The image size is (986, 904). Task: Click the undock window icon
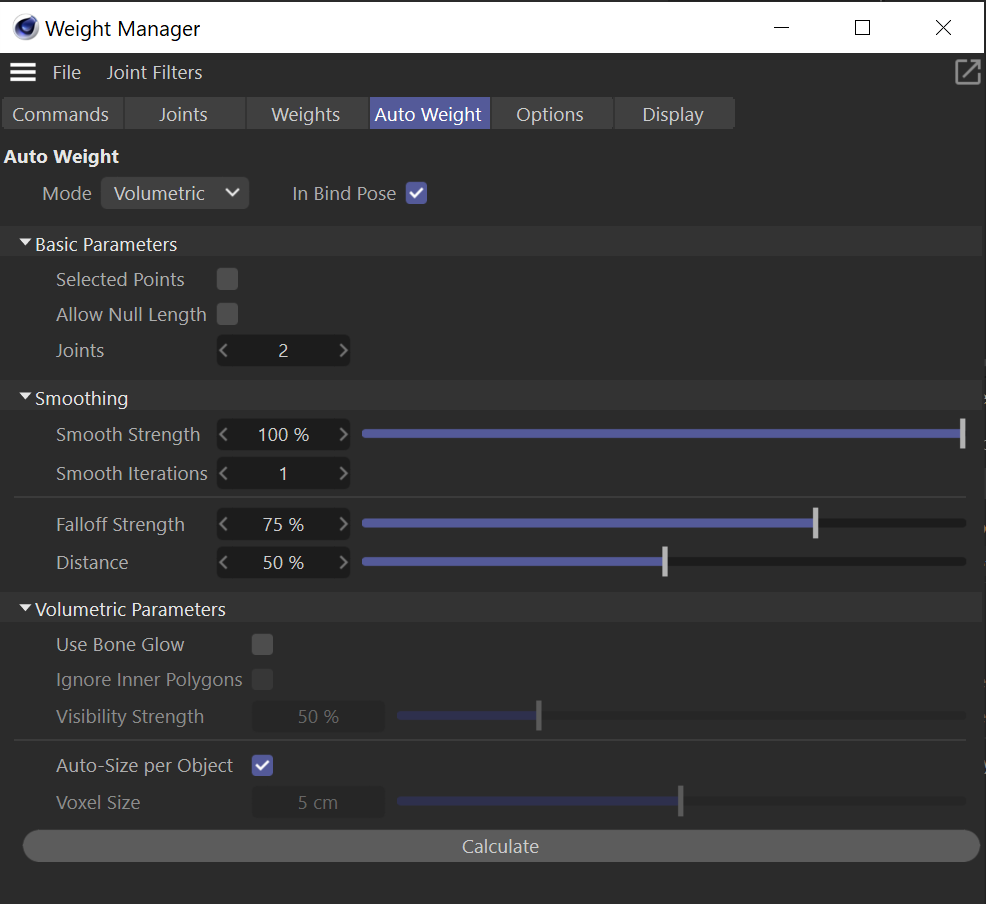coord(967,72)
